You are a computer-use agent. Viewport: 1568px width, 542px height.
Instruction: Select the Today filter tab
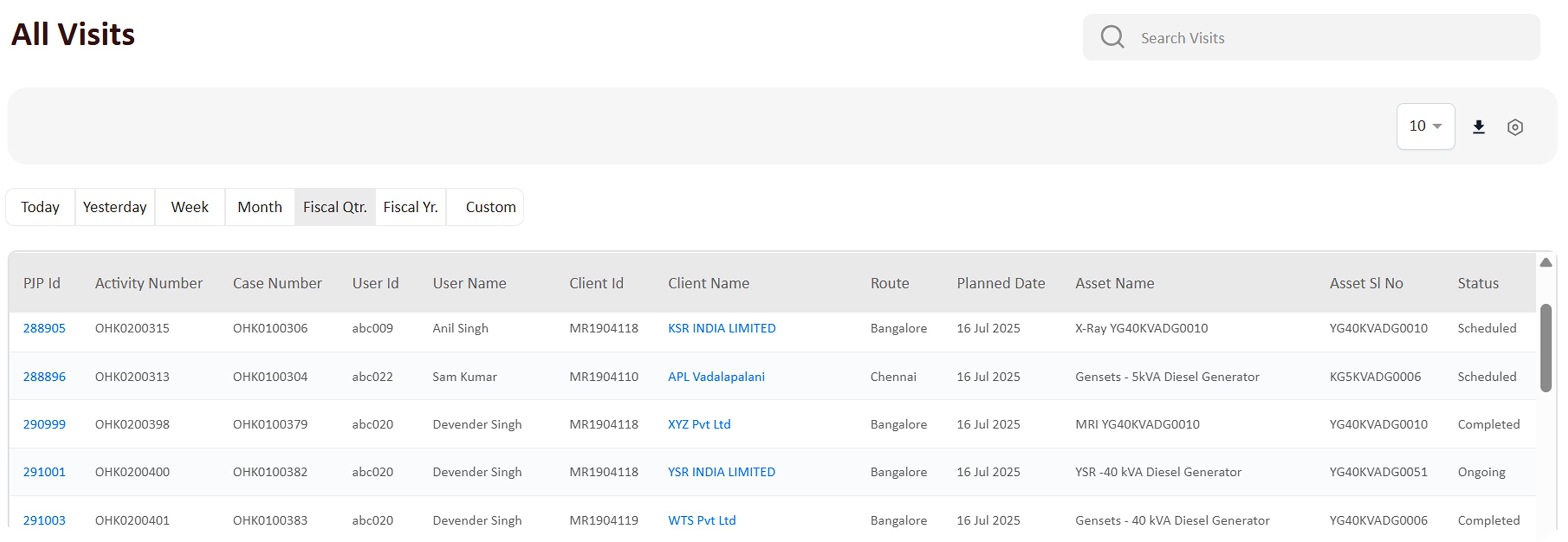pos(40,207)
